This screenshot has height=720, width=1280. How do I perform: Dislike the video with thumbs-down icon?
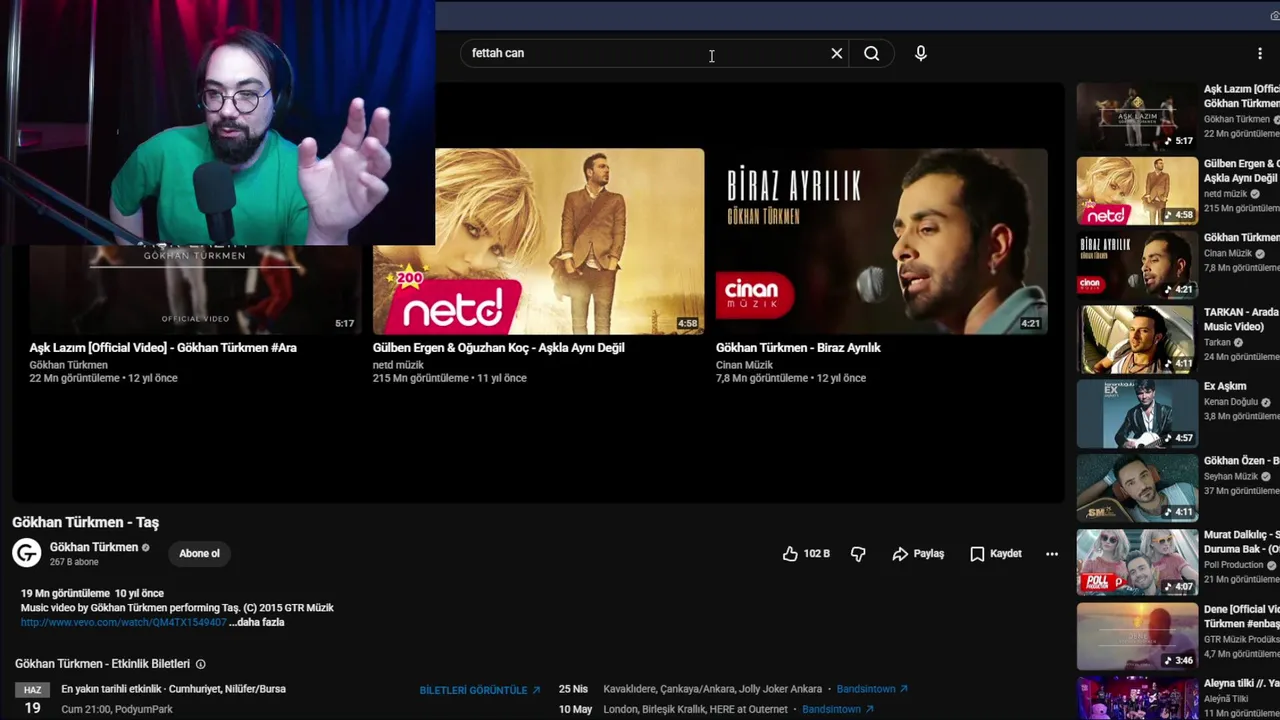tap(858, 554)
